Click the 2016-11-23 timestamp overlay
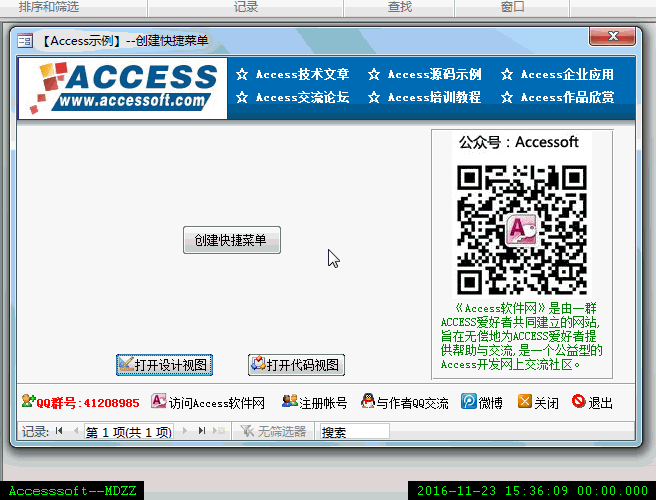Screen dimensions: 656x500 [533, 490]
